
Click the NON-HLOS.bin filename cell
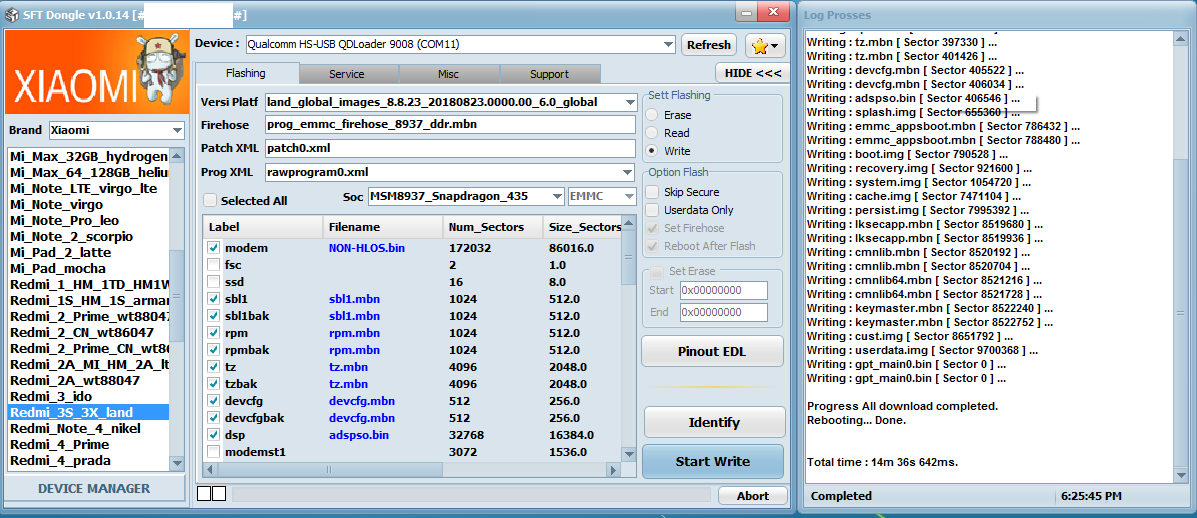click(366, 248)
